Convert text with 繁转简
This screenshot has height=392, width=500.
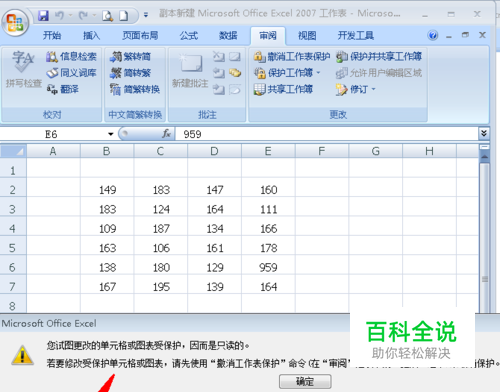pos(130,57)
